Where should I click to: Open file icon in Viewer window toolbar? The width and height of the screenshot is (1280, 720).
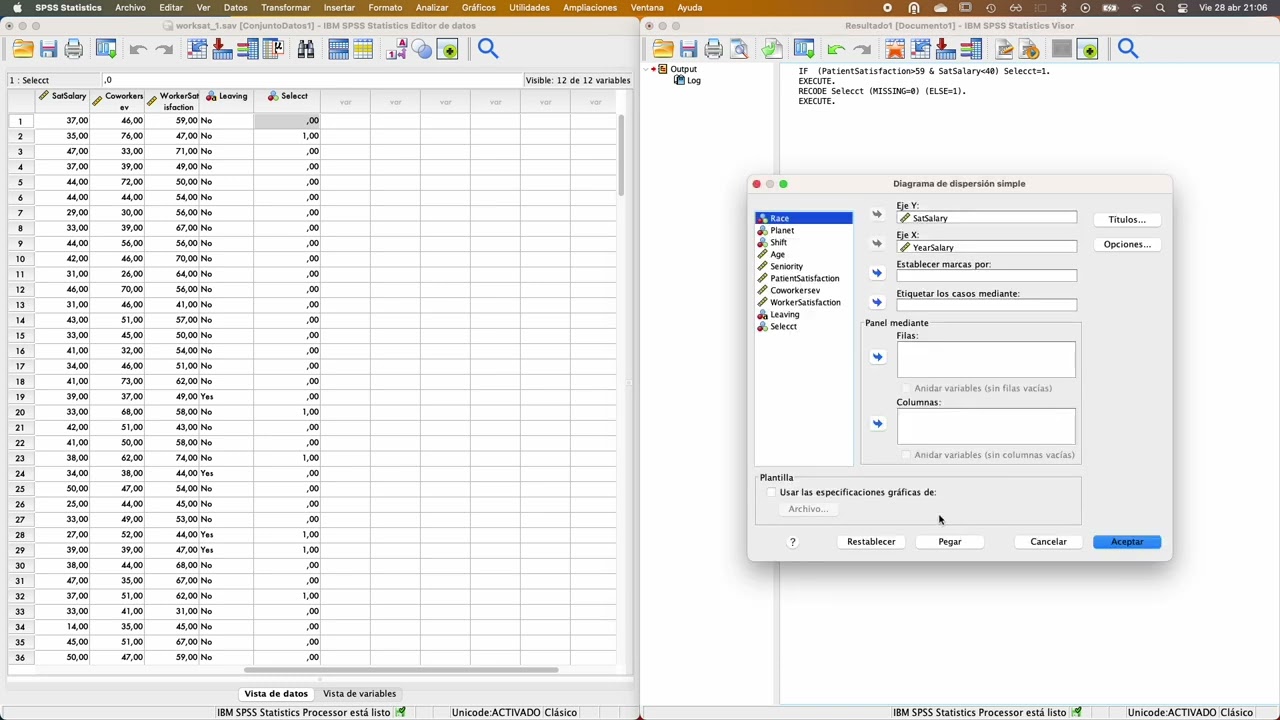[x=663, y=49]
